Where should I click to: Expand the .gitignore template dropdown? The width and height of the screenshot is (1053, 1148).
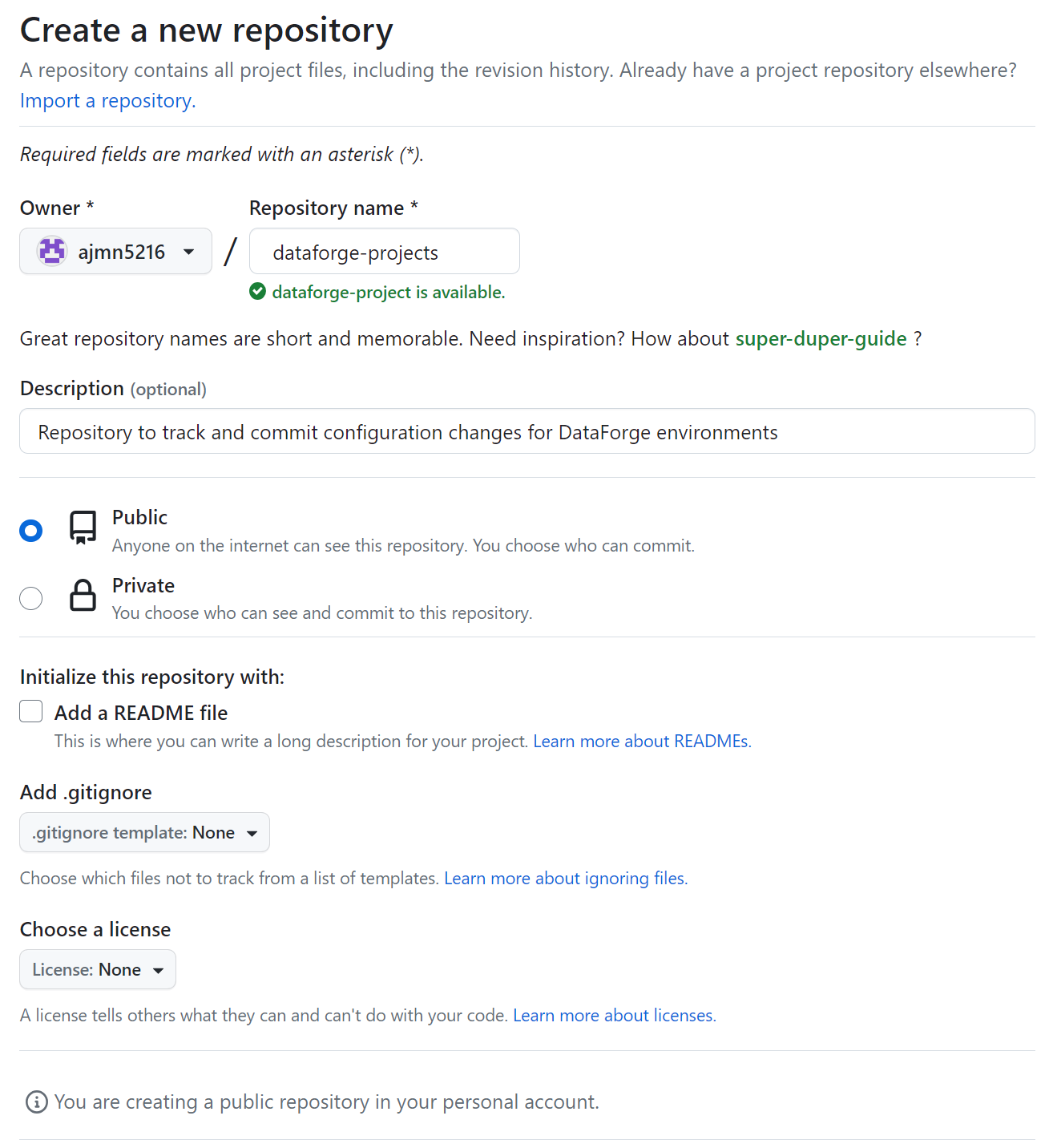(x=144, y=832)
